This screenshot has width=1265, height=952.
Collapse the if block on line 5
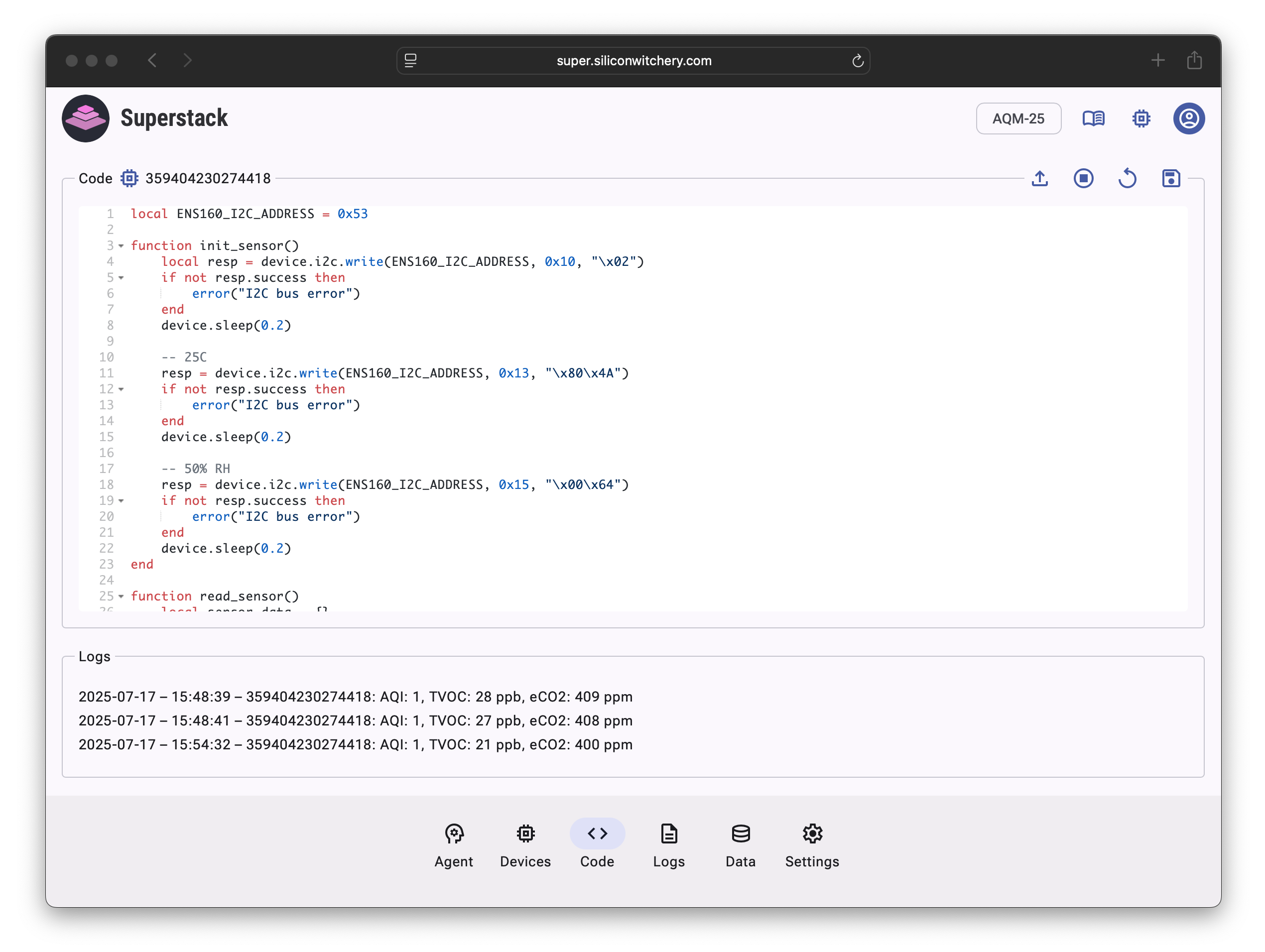(121, 278)
